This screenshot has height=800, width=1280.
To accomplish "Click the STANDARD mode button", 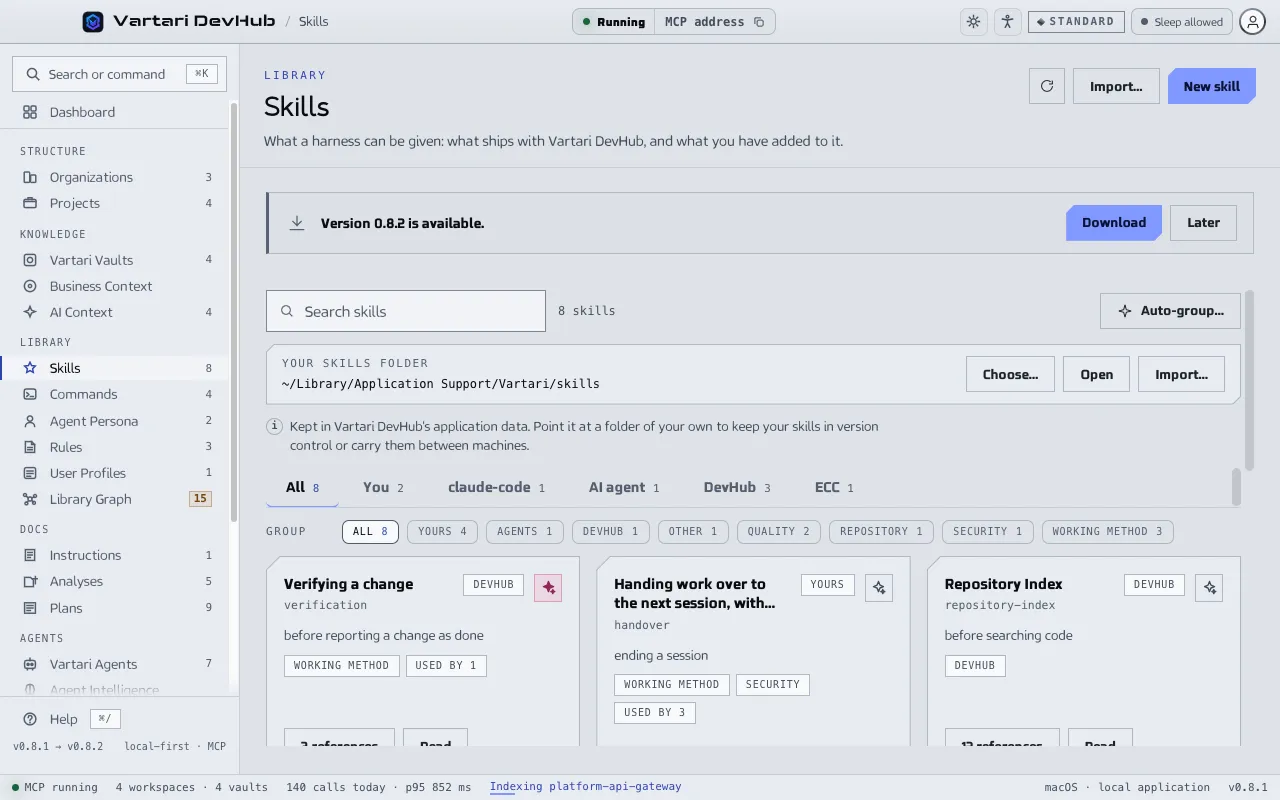I will (1076, 21).
